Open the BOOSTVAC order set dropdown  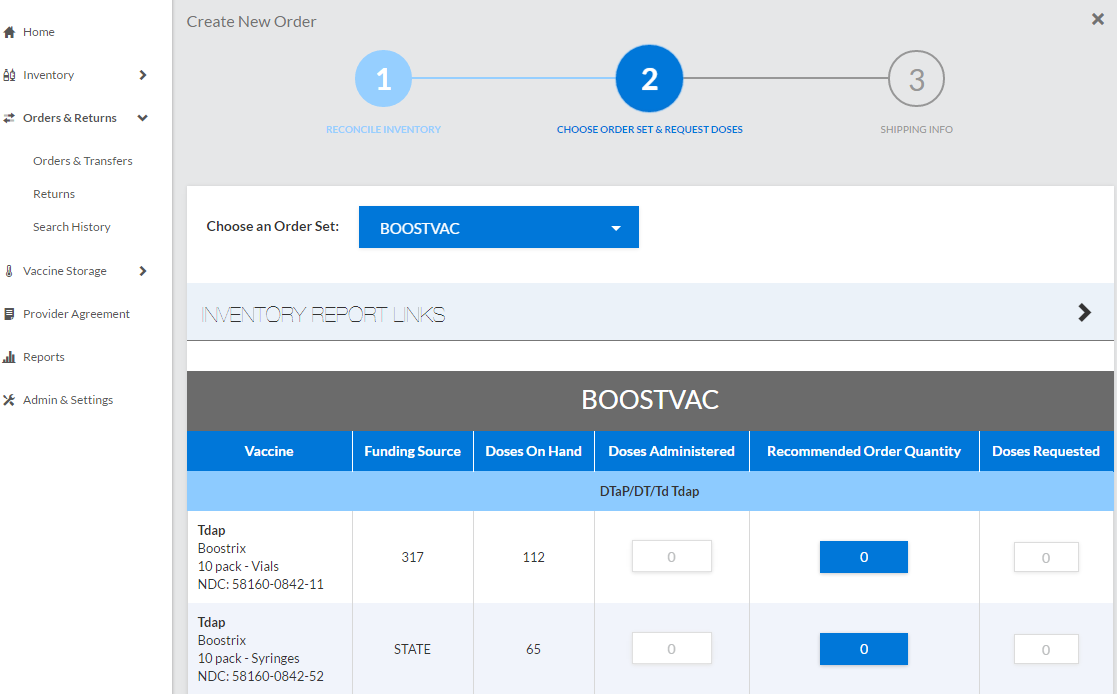pyautogui.click(x=498, y=227)
